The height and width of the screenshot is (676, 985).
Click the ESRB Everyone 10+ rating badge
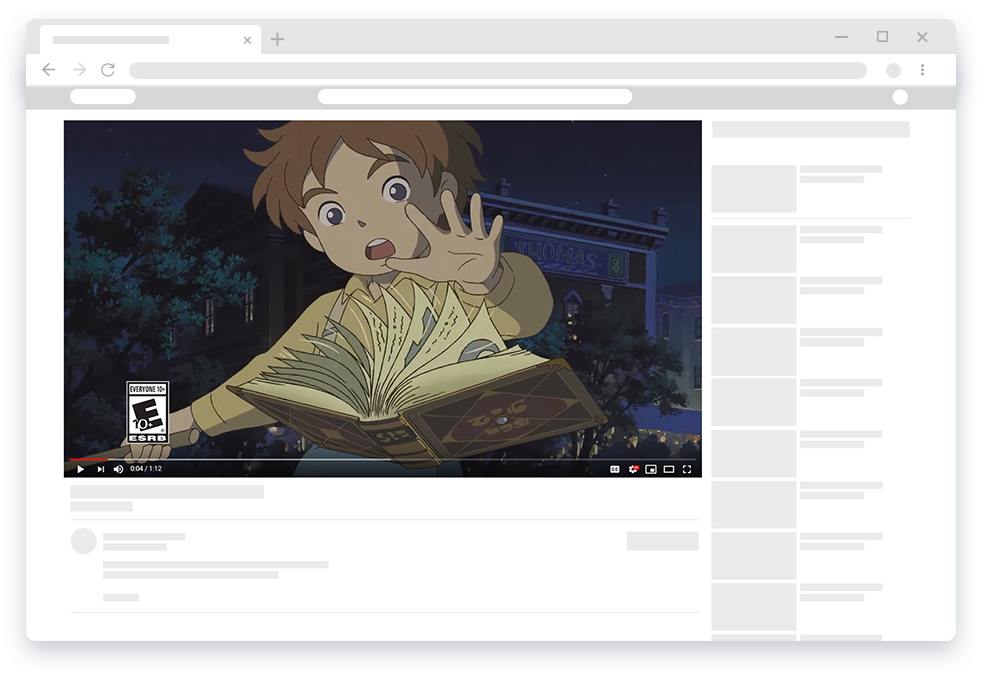point(147,412)
